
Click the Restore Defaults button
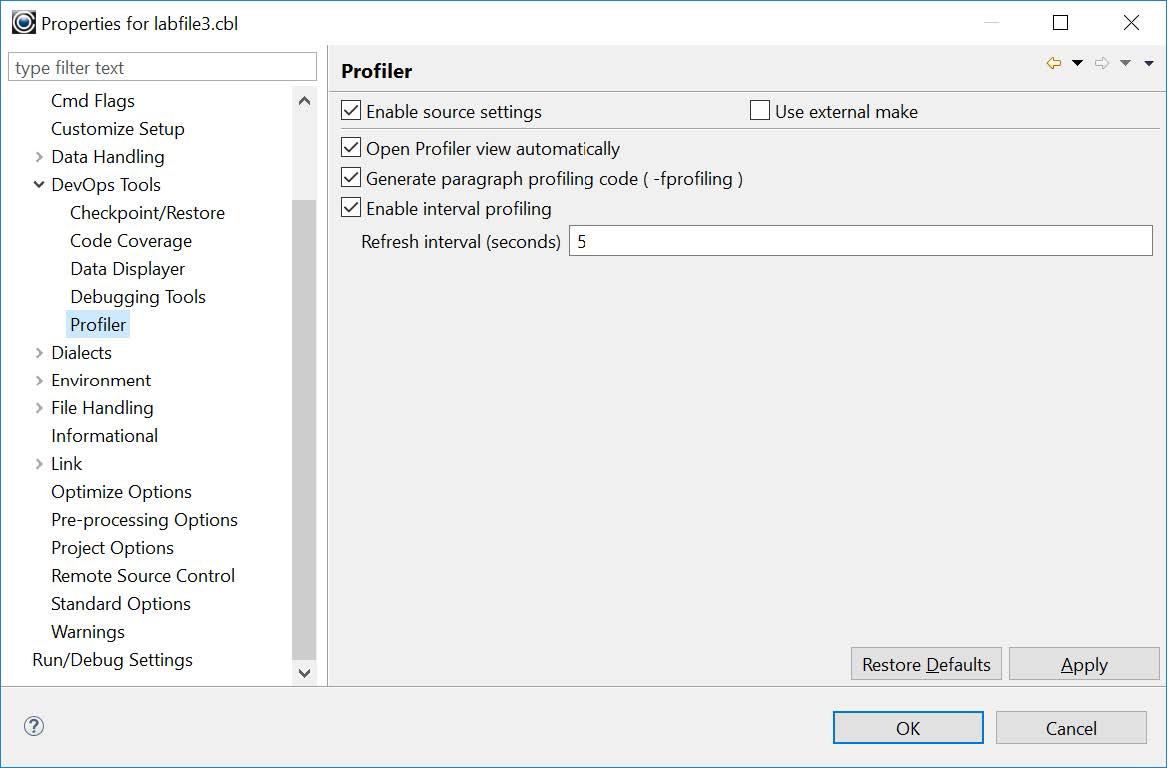pos(925,663)
